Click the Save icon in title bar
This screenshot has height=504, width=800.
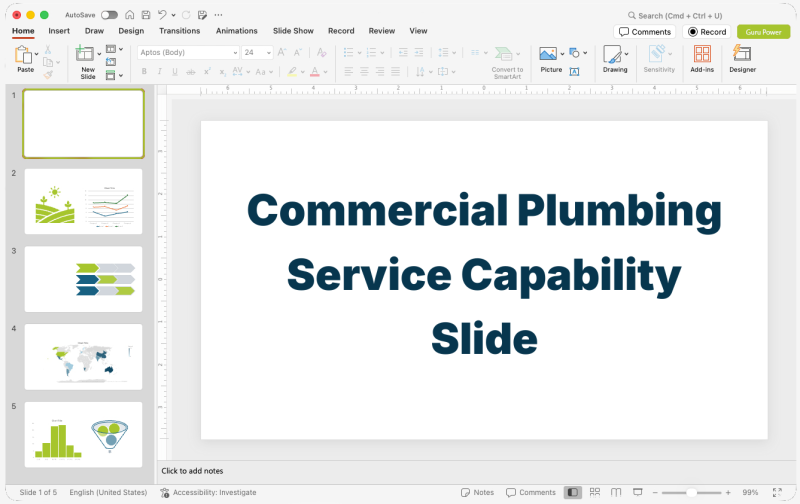pos(145,15)
